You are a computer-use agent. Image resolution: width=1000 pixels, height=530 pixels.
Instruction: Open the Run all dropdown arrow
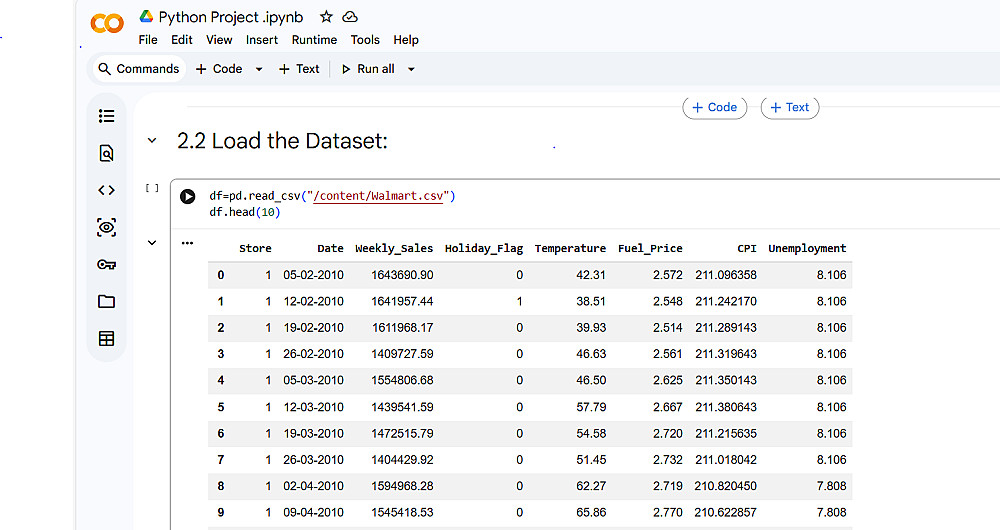click(x=411, y=69)
